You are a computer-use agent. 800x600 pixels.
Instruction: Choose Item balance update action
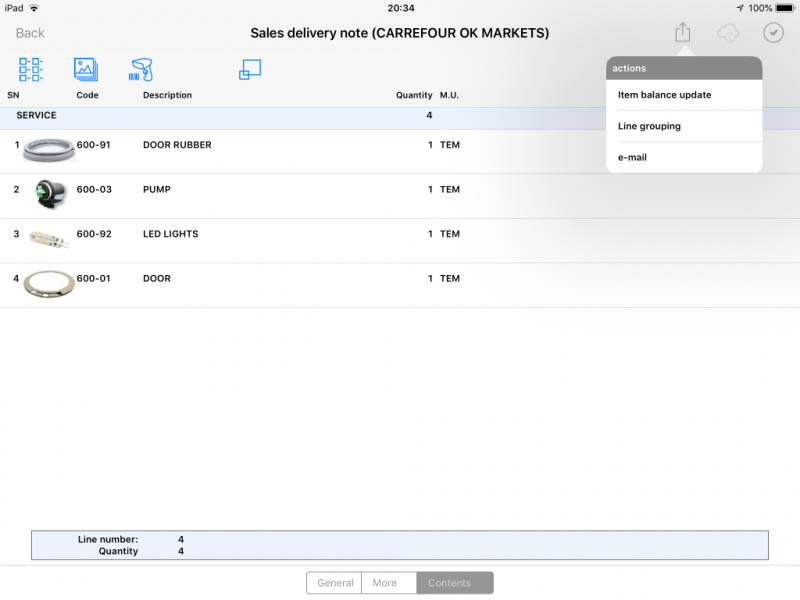pos(684,95)
